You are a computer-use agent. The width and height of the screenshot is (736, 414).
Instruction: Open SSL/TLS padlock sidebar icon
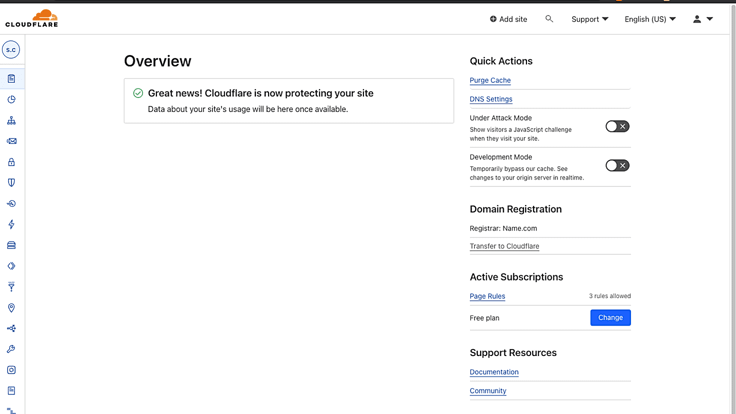[x=11, y=162]
